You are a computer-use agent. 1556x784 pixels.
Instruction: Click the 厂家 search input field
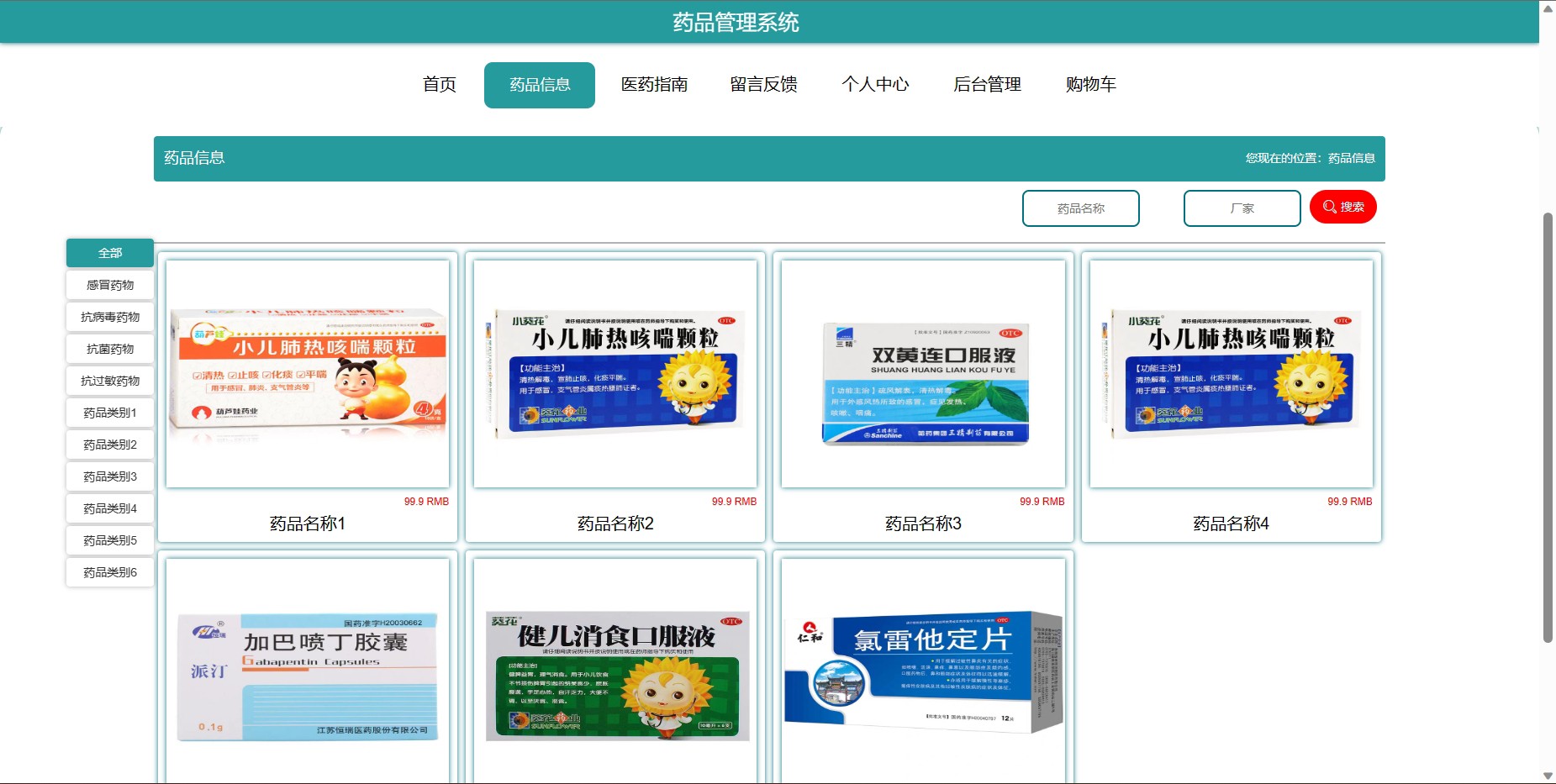point(1242,208)
